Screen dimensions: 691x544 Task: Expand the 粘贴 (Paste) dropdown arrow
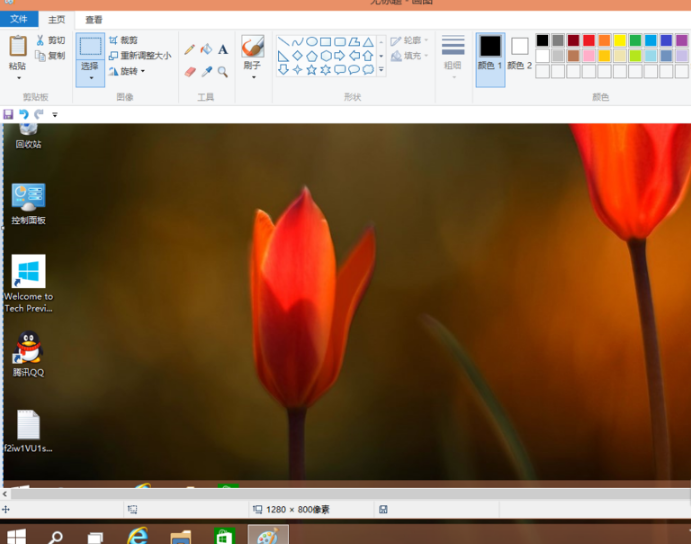click(18, 77)
